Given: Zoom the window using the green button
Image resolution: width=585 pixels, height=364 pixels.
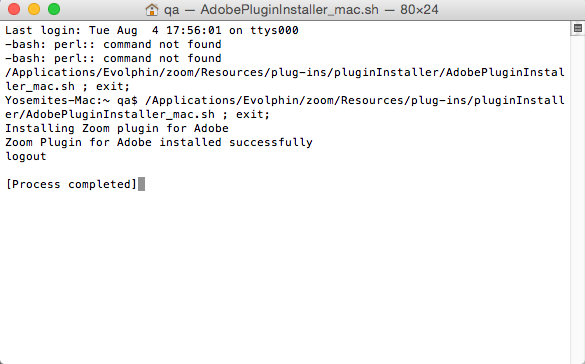Looking at the screenshot, I should click(54, 9).
